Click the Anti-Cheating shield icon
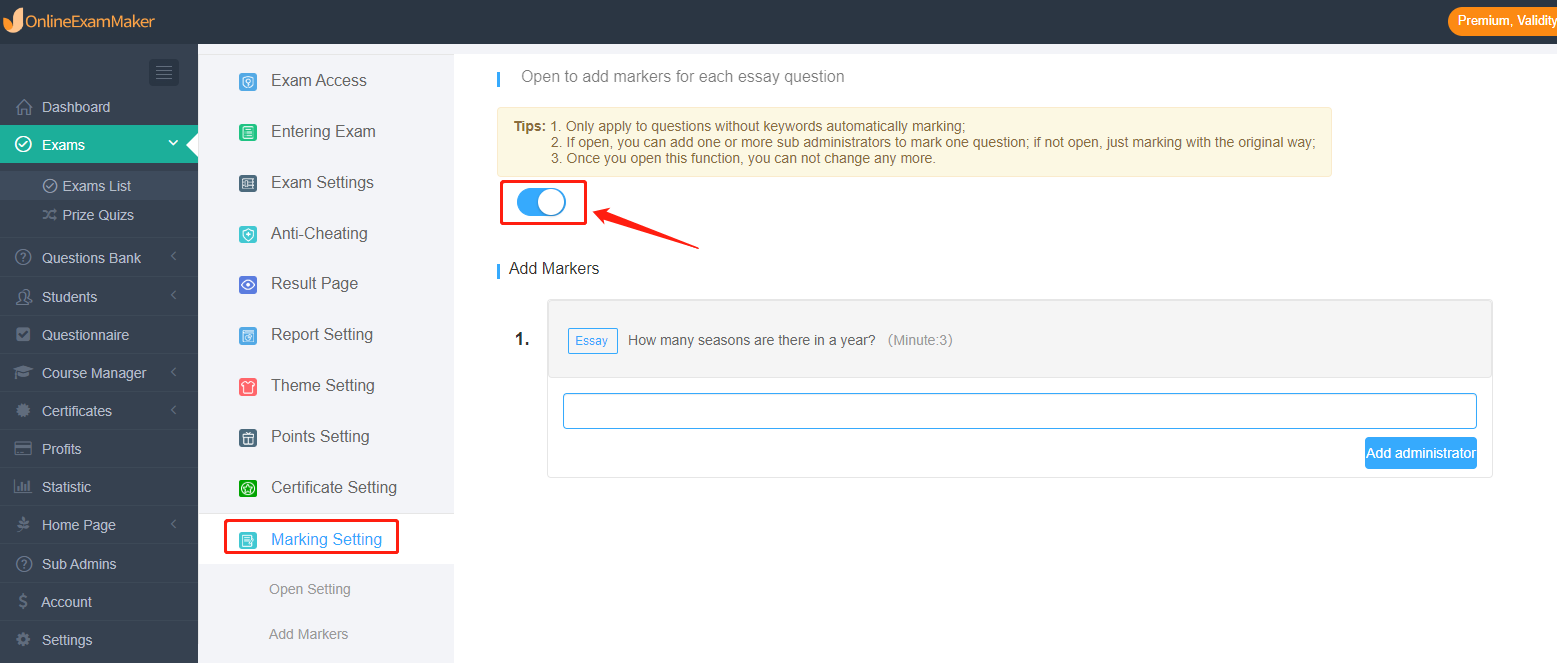This screenshot has width=1557, height=663. (x=248, y=234)
